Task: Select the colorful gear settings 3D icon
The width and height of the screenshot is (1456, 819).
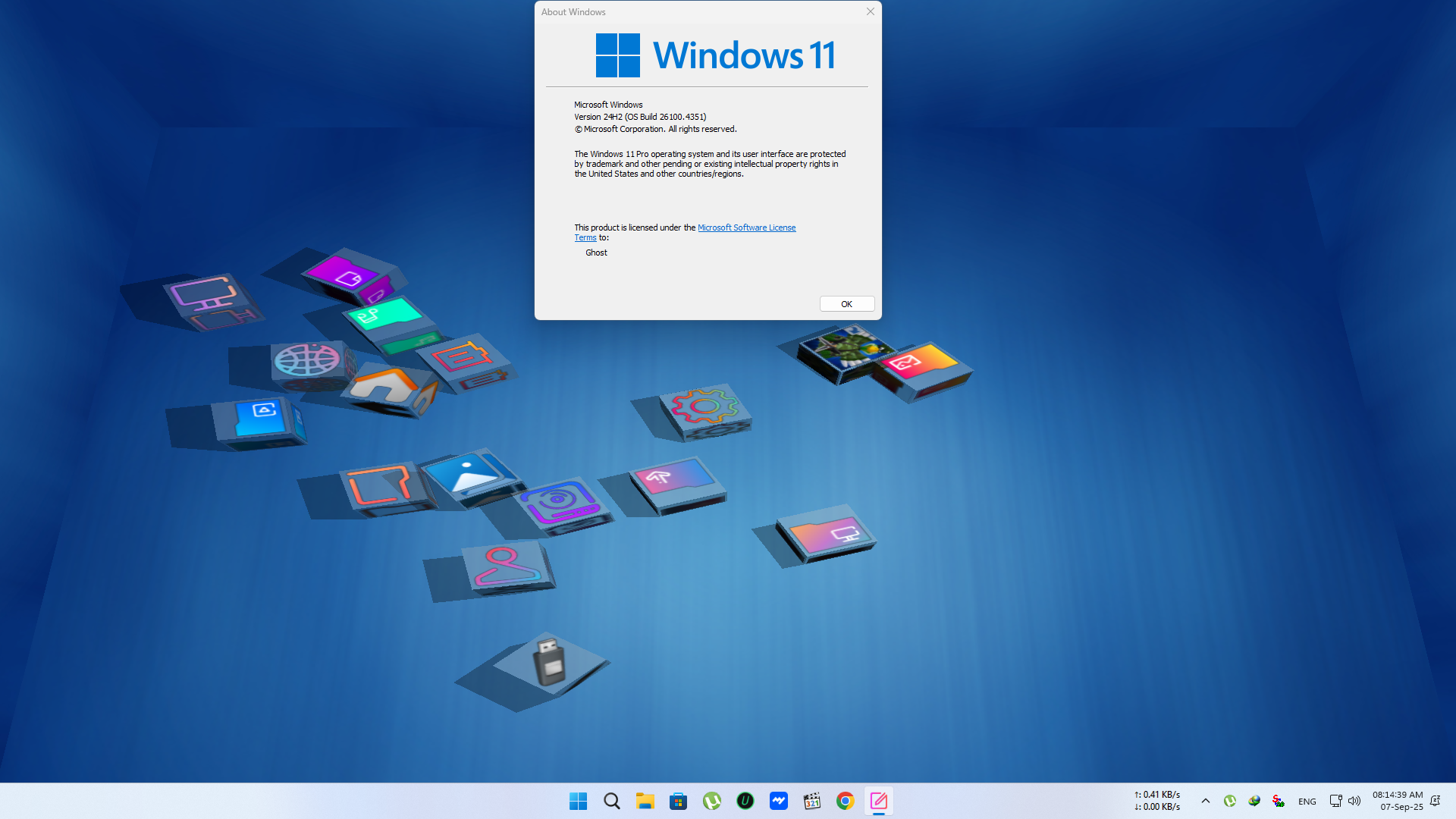Action: (x=704, y=411)
